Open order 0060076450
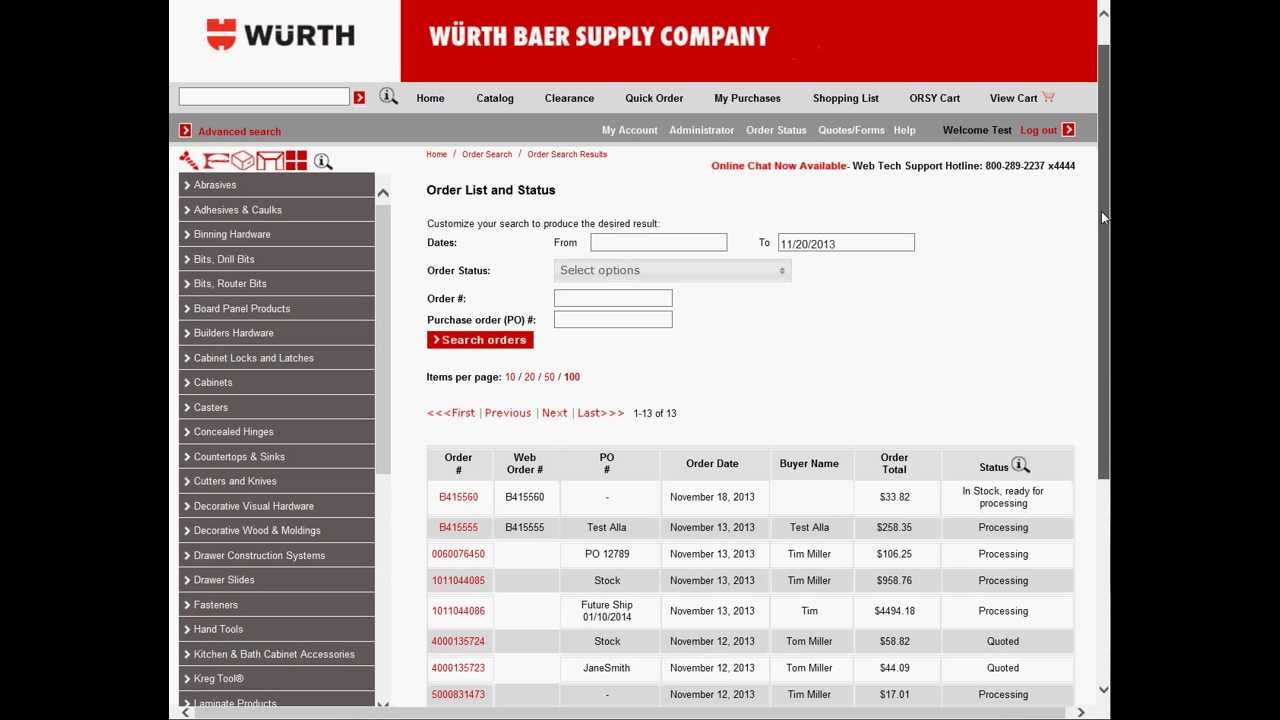 (x=458, y=554)
